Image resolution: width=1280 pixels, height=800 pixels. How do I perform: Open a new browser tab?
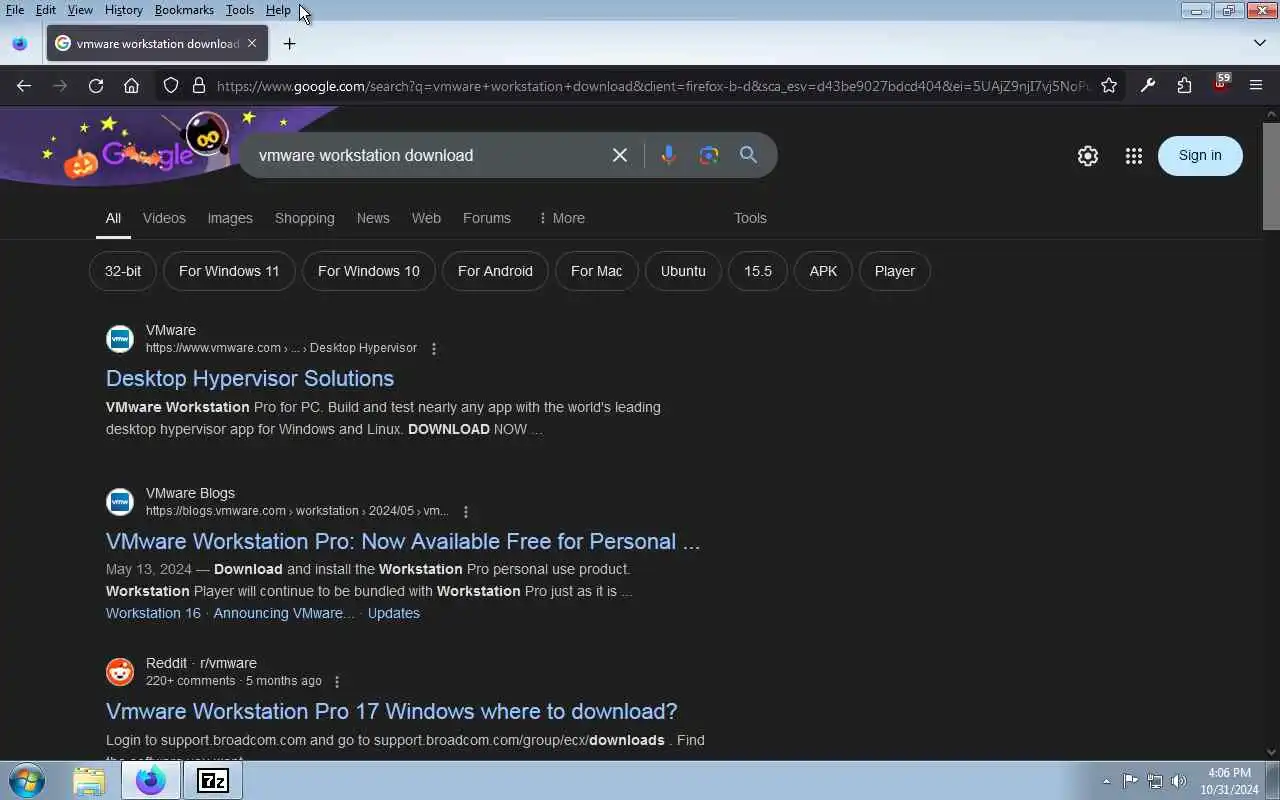pyautogui.click(x=290, y=44)
